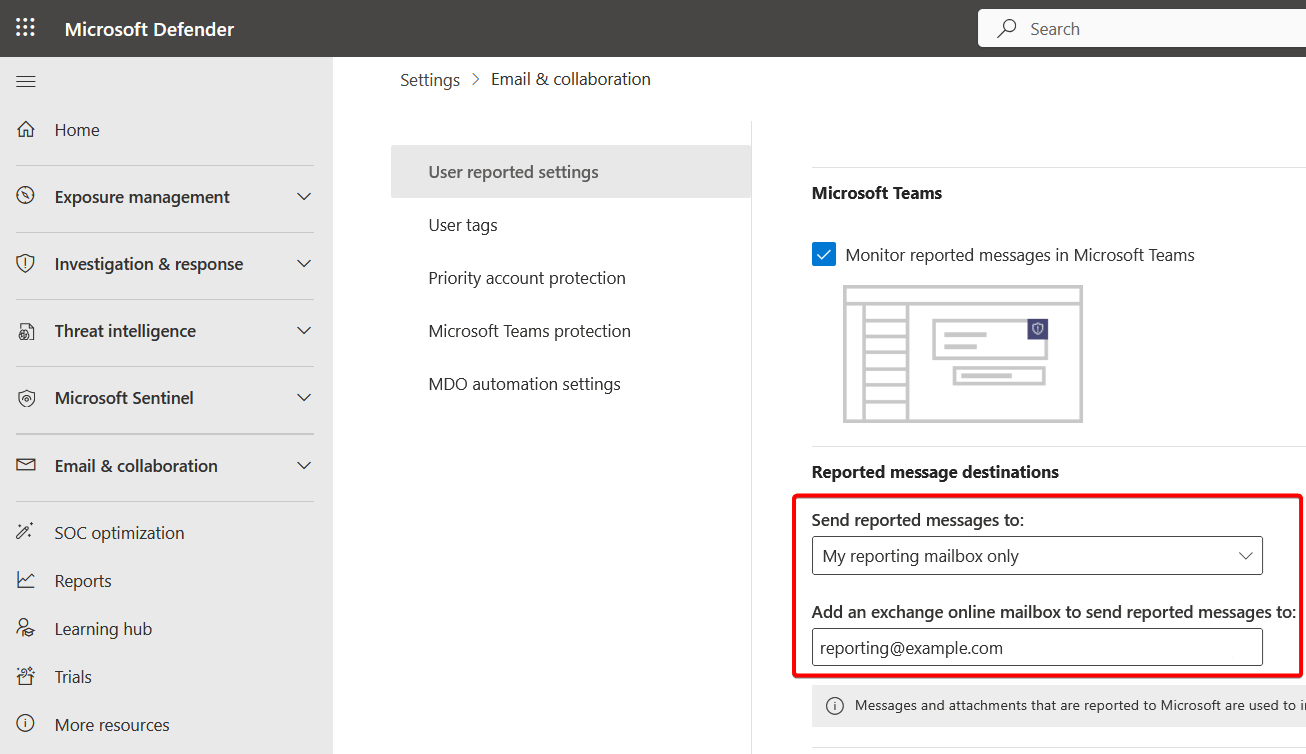
Task: Click the Email & collaboration envelope icon
Action: (26, 465)
